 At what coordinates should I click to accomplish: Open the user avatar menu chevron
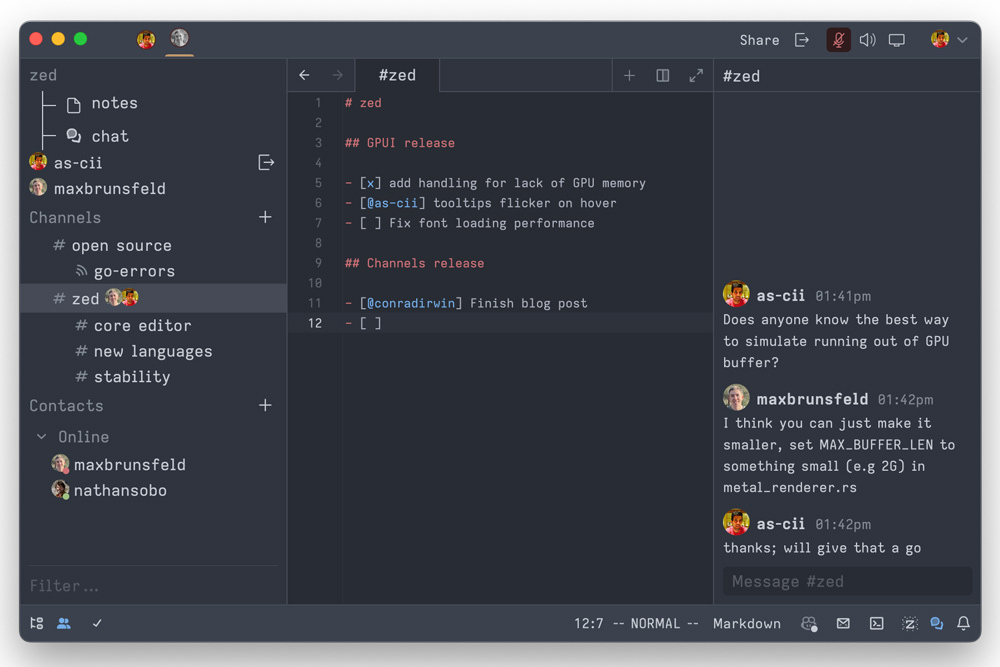click(962, 40)
